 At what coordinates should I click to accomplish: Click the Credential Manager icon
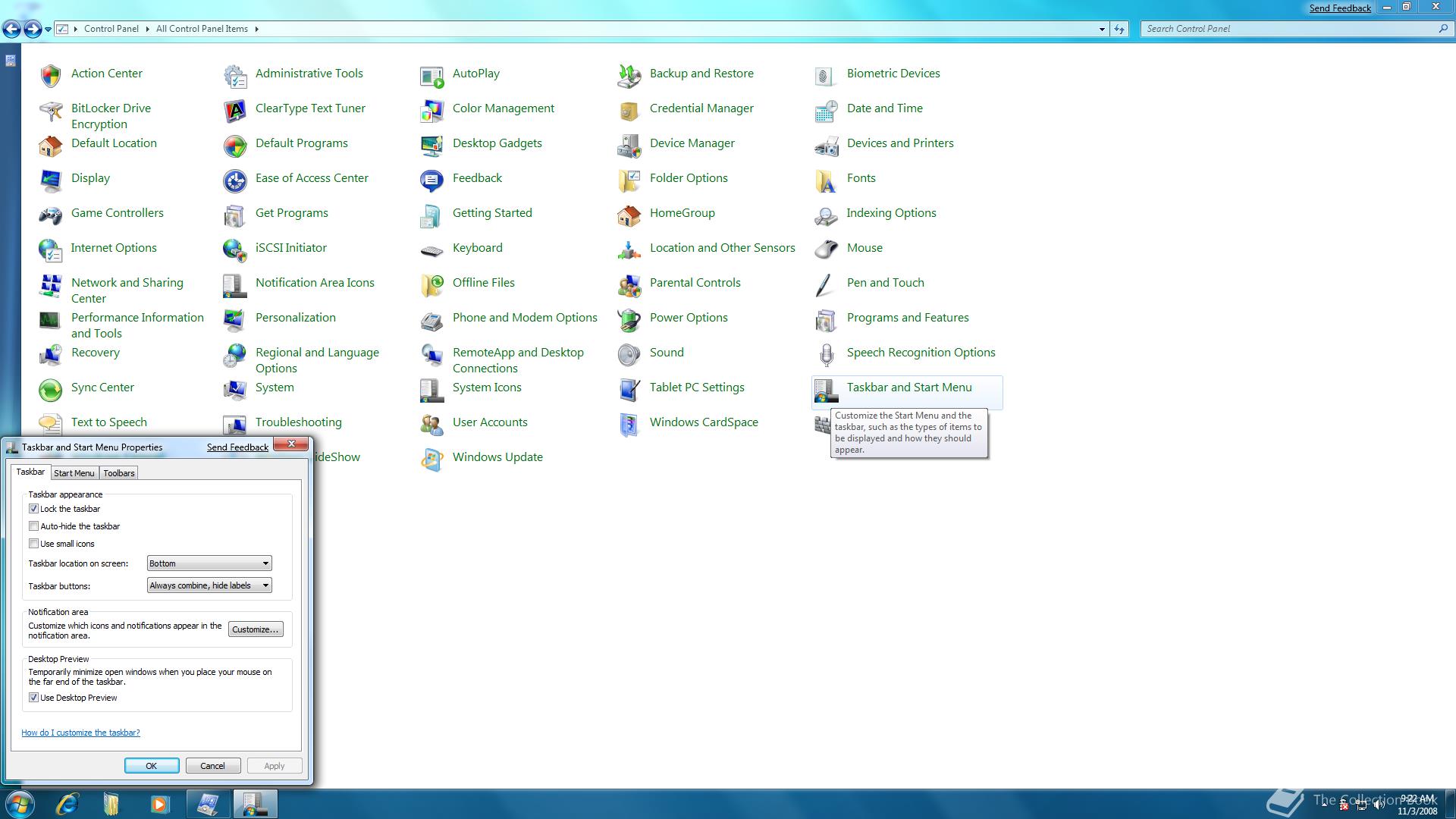(x=629, y=111)
